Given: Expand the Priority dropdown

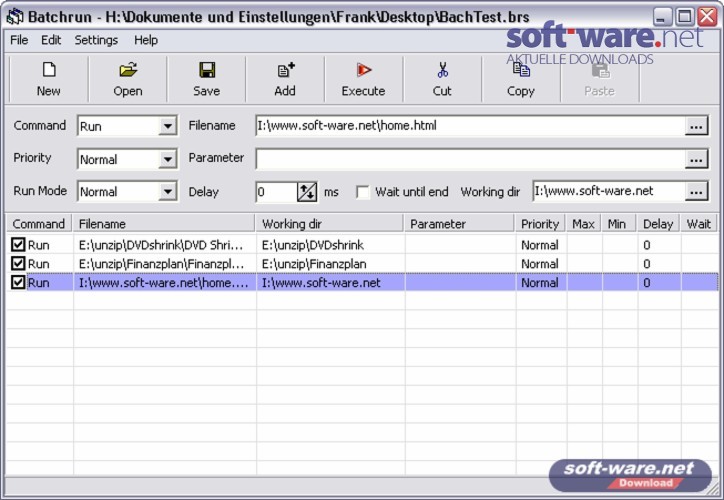Looking at the screenshot, I should (x=168, y=159).
